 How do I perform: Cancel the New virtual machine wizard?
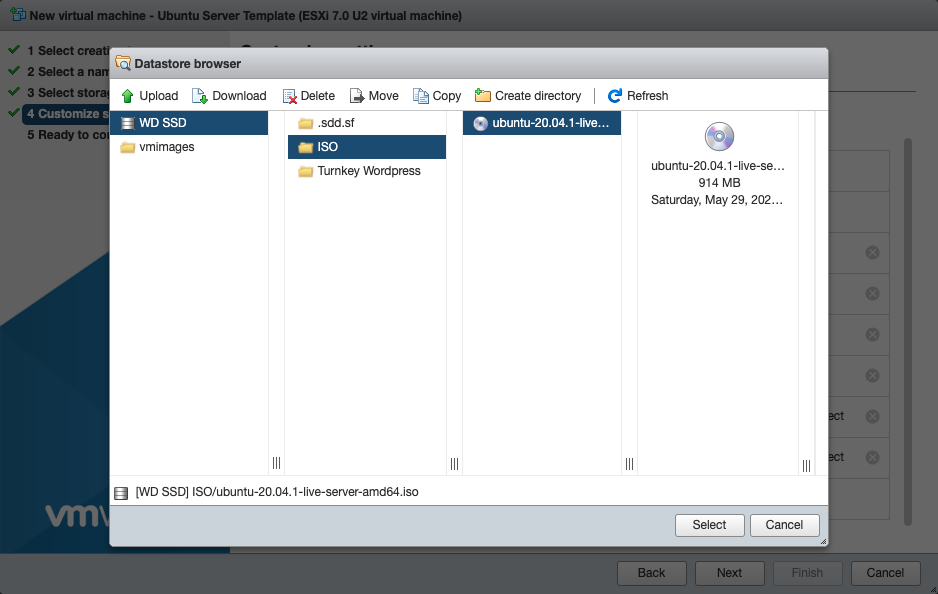tap(885, 573)
